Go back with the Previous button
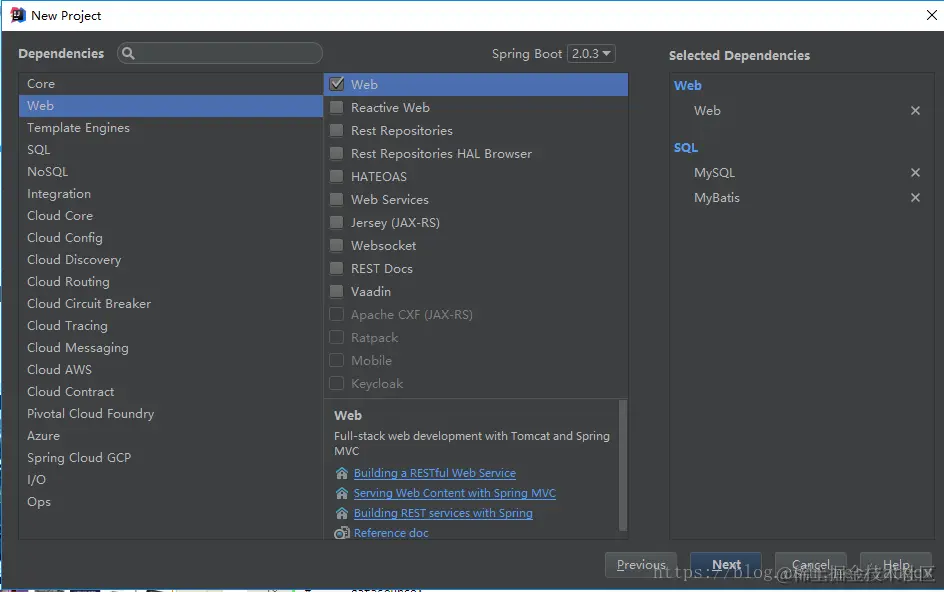Image resolution: width=944 pixels, height=592 pixels. (641, 565)
